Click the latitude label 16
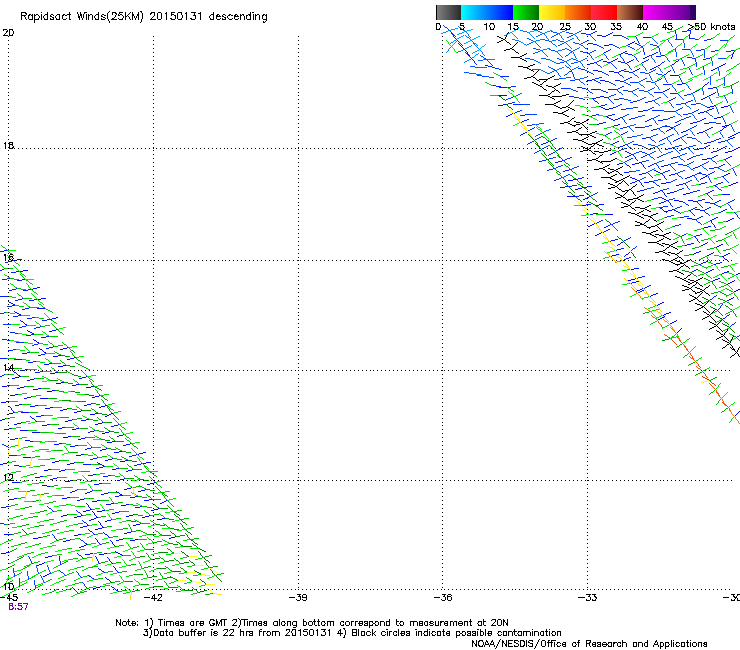 coord(8,257)
